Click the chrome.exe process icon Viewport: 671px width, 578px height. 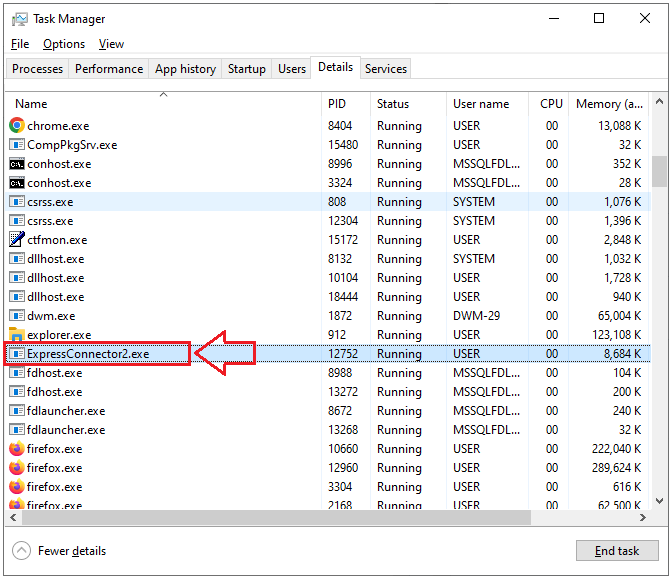click(17, 125)
